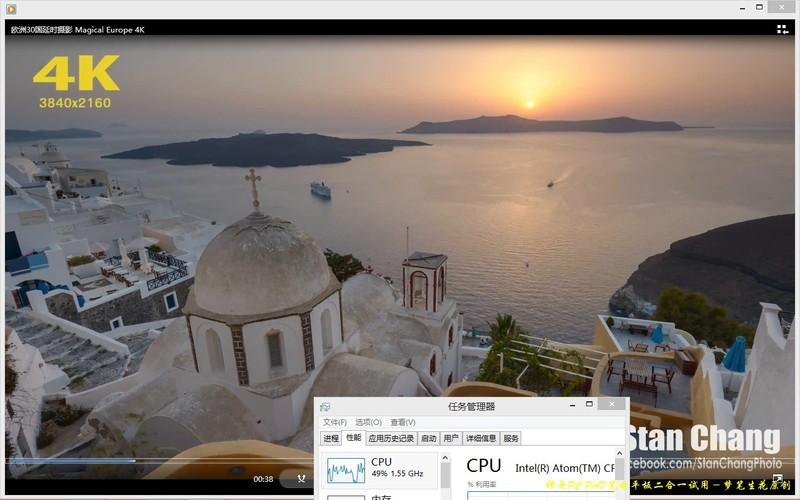Click the random/shuffle icon beside the 00:38 time
This screenshot has height=500, width=800.
coord(302,479)
